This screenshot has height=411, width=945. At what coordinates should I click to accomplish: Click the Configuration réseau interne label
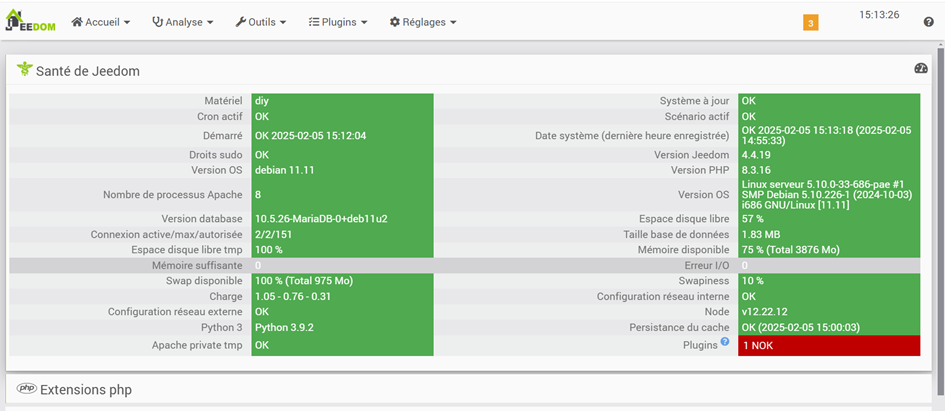664,296
